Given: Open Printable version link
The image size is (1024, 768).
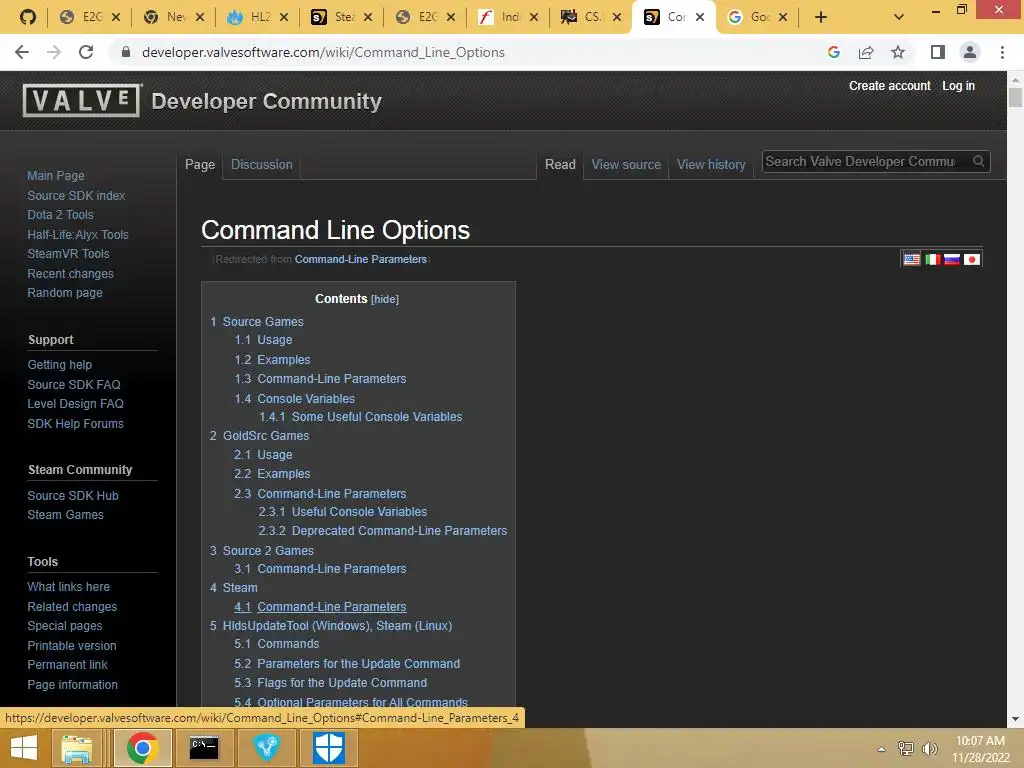Looking at the screenshot, I should tap(72, 645).
